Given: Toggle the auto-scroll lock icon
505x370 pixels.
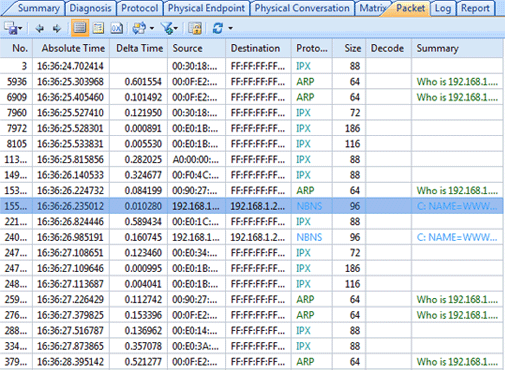Looking at the screenshot, I should click(x=195, y=28).
